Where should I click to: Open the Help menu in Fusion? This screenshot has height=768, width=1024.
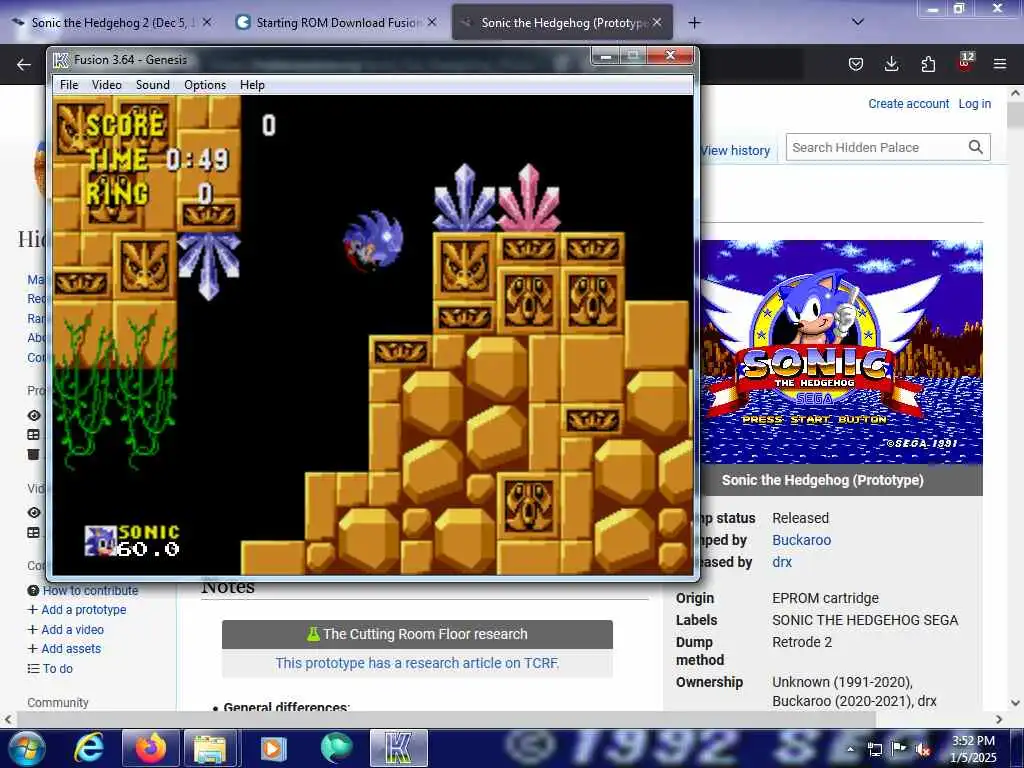coord(252,85)
